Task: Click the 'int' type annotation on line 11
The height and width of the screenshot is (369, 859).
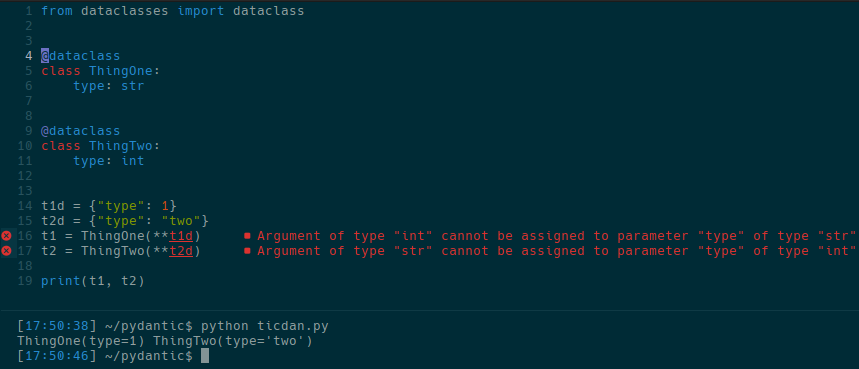Action: pos(133,161)
